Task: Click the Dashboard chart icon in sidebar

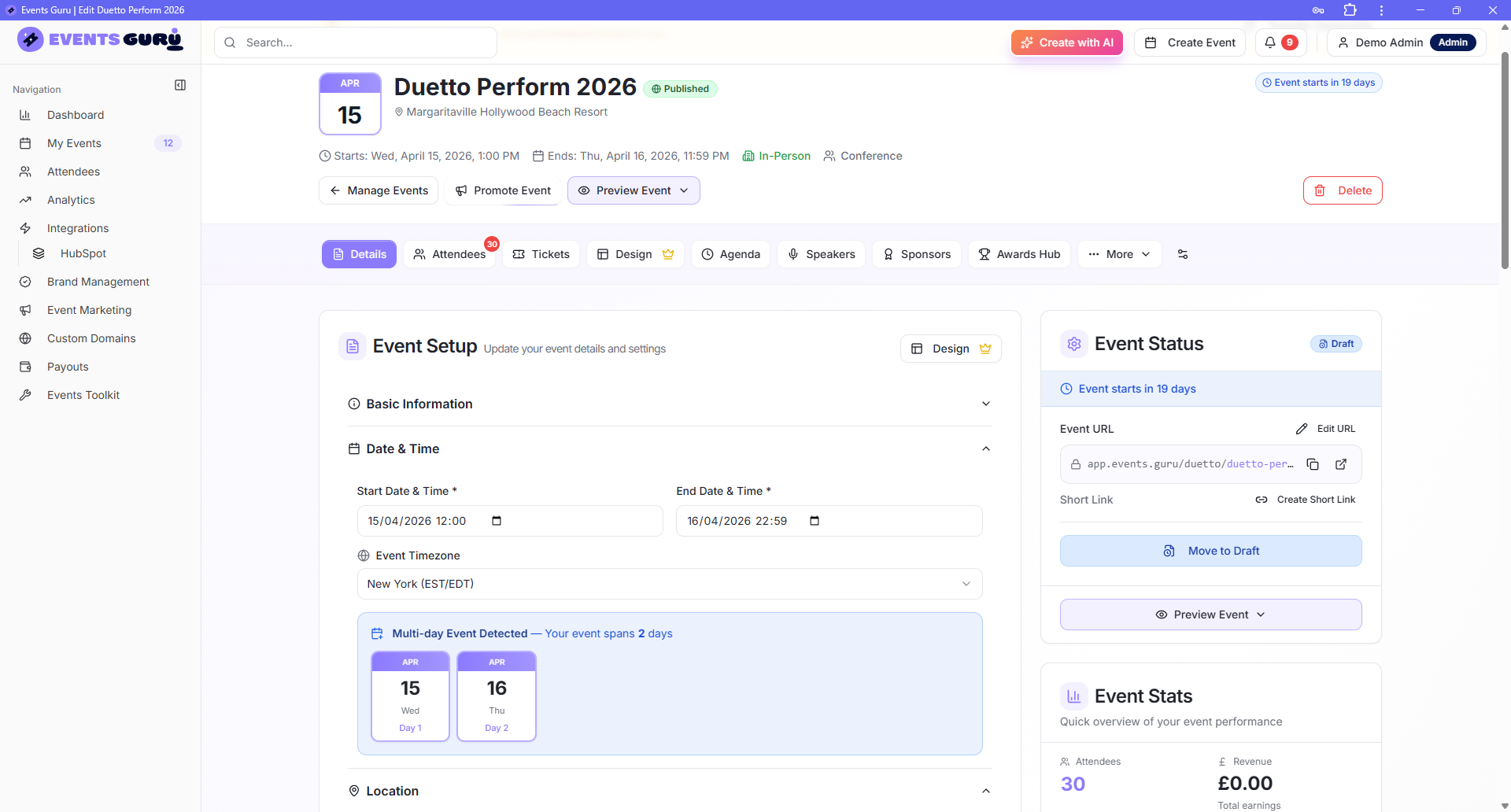Action: click(25, 115)
